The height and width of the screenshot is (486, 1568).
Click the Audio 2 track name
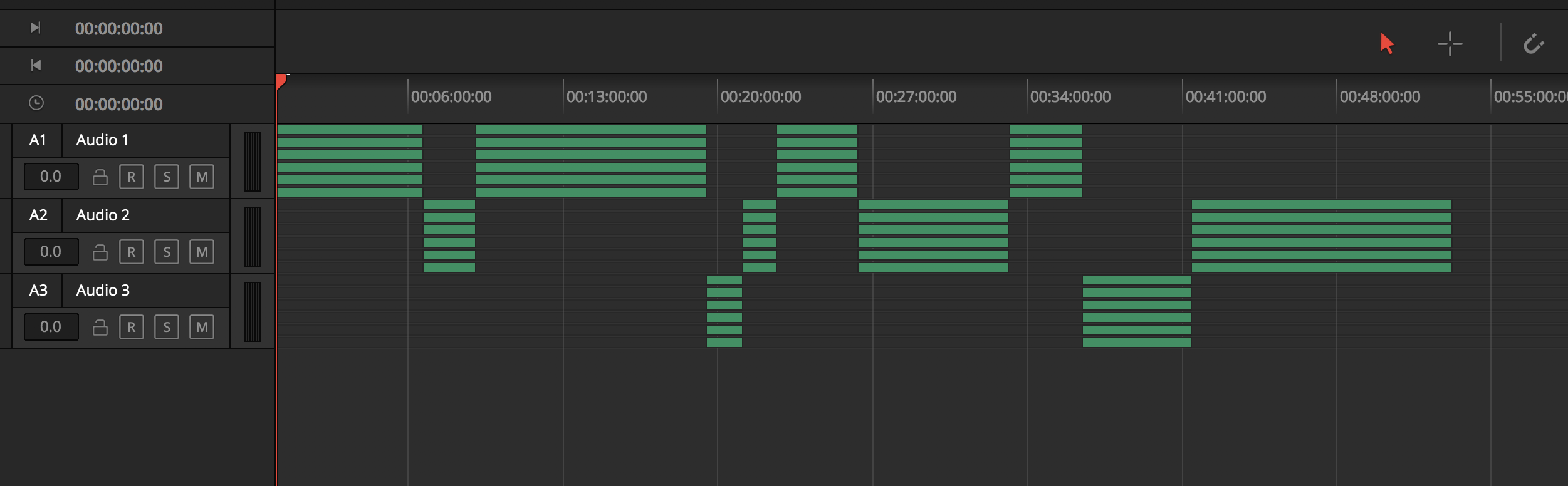pyautogui.click(x=103, y=215)
